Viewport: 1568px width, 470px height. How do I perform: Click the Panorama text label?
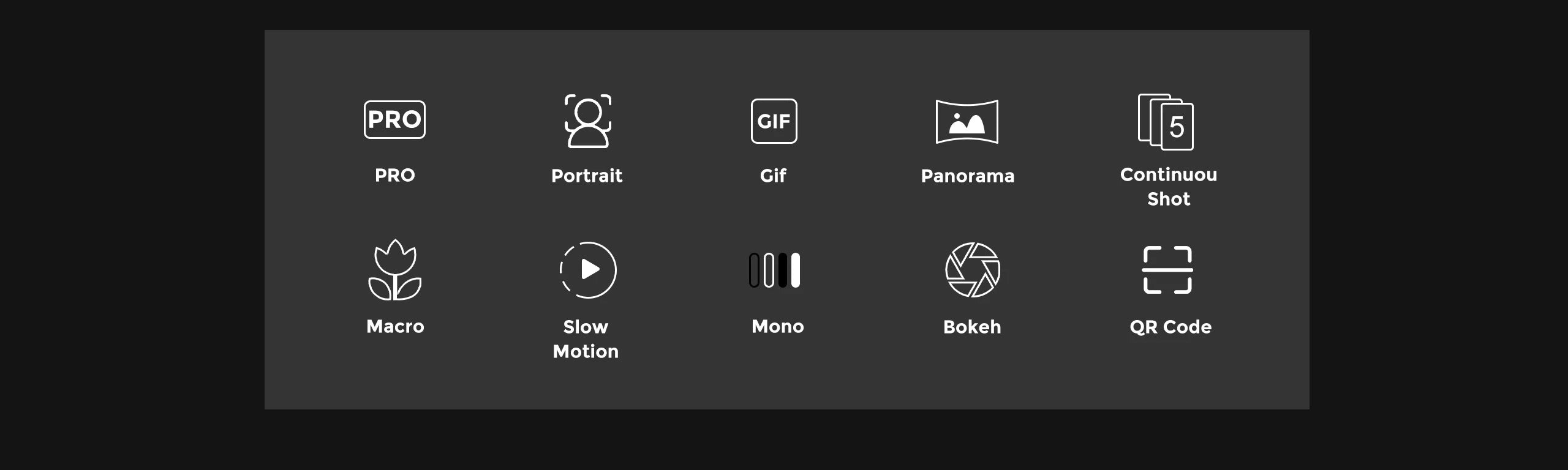[x=968, y=176]
